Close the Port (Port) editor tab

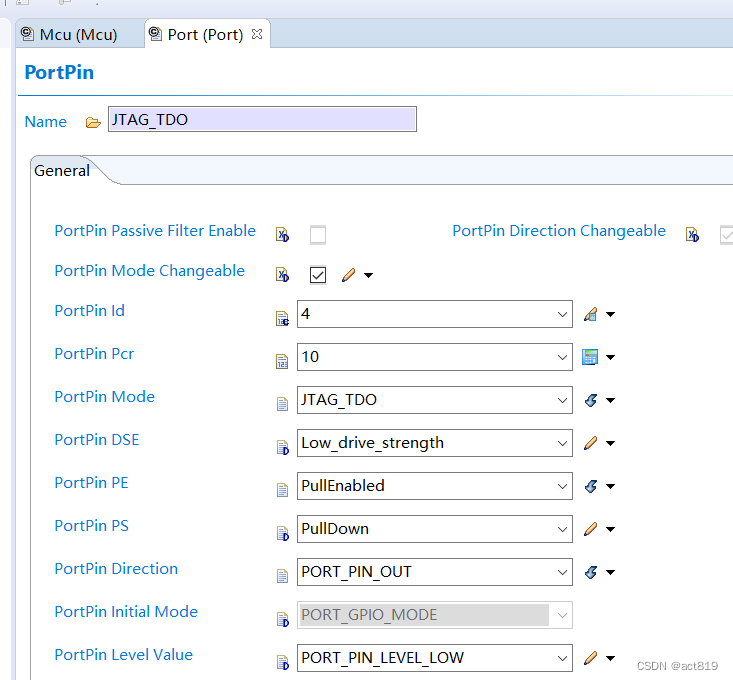[257, 34]
